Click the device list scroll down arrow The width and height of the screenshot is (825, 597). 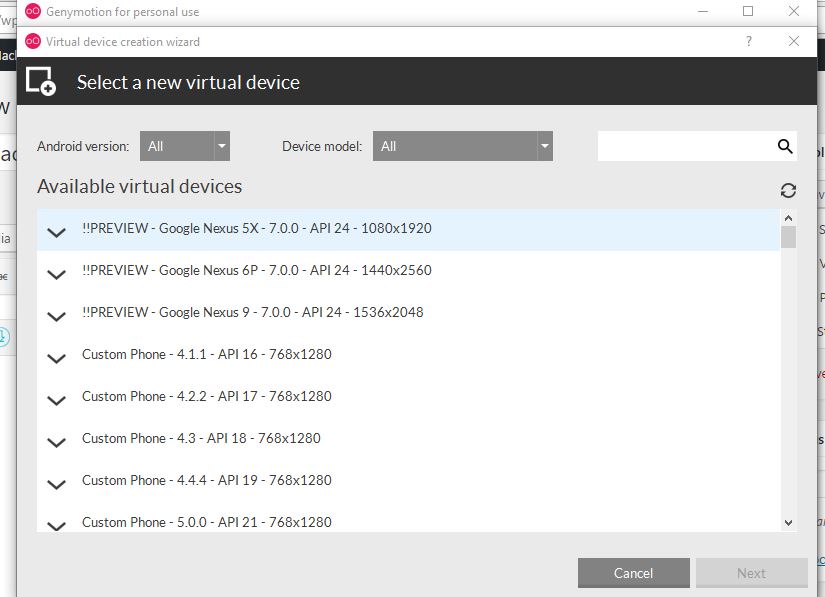coord(788,523)
